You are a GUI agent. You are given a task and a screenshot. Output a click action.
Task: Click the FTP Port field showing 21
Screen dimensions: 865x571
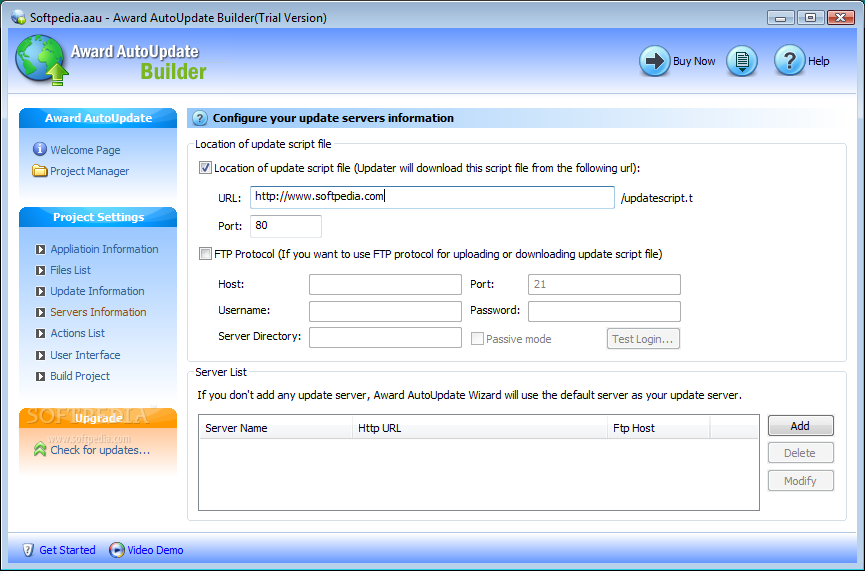[604, 284]
